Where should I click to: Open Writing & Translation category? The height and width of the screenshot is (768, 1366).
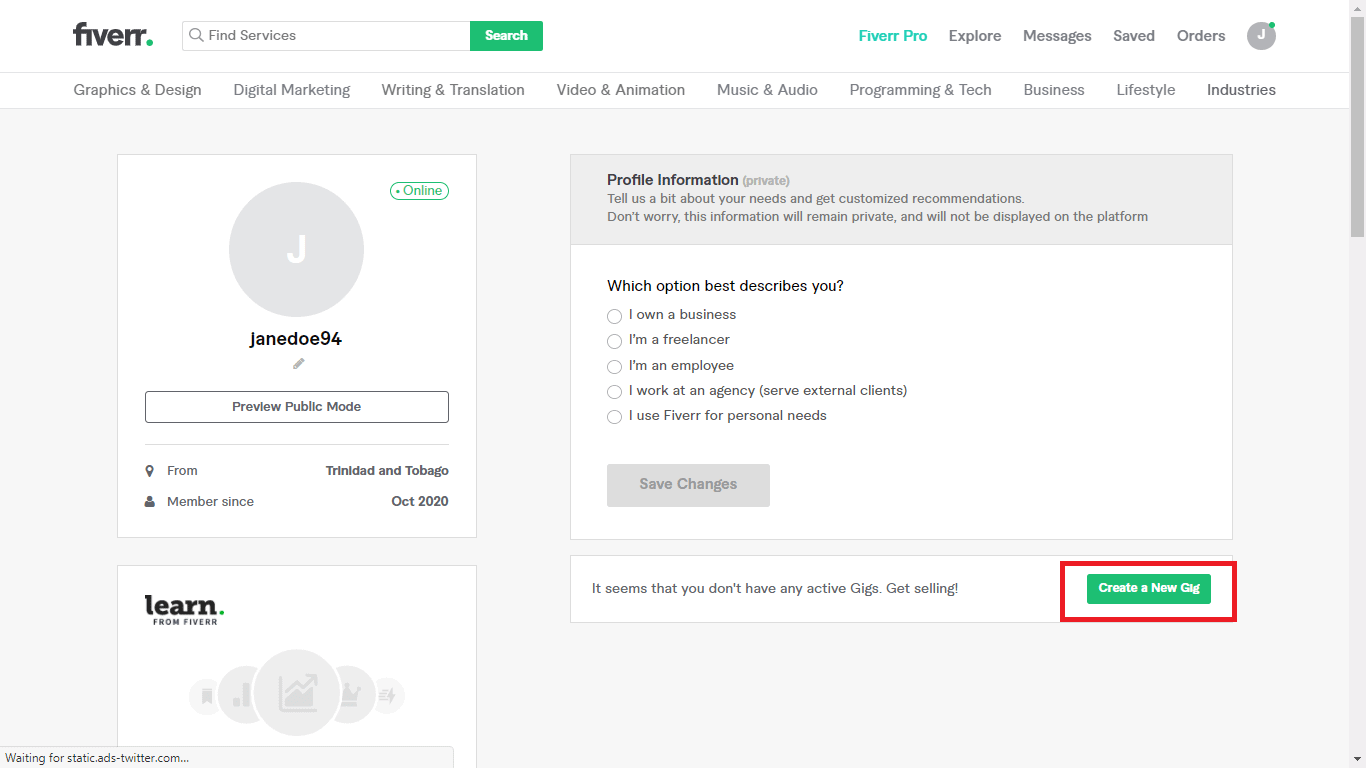(x=453, y=90)
